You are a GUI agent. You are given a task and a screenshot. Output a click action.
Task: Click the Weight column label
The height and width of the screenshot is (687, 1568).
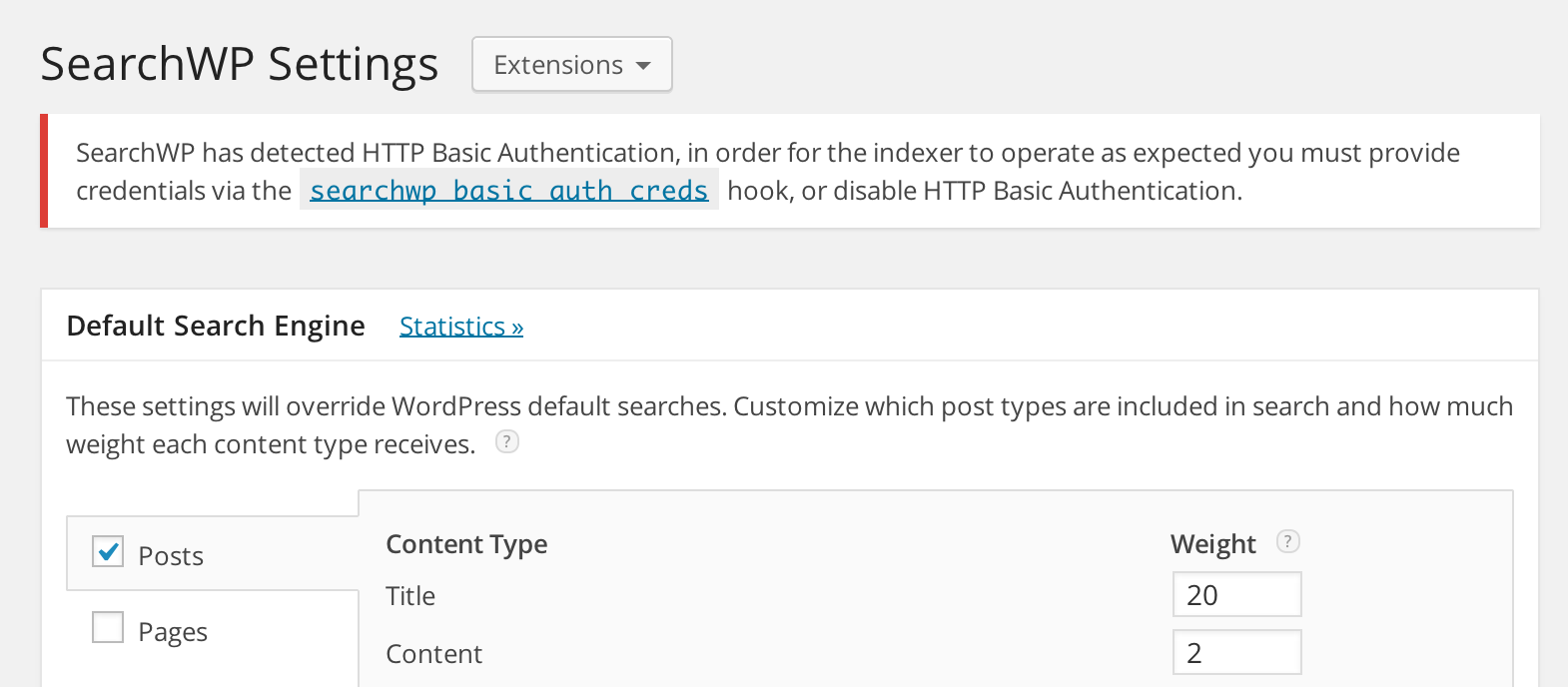pos(1213,544)
